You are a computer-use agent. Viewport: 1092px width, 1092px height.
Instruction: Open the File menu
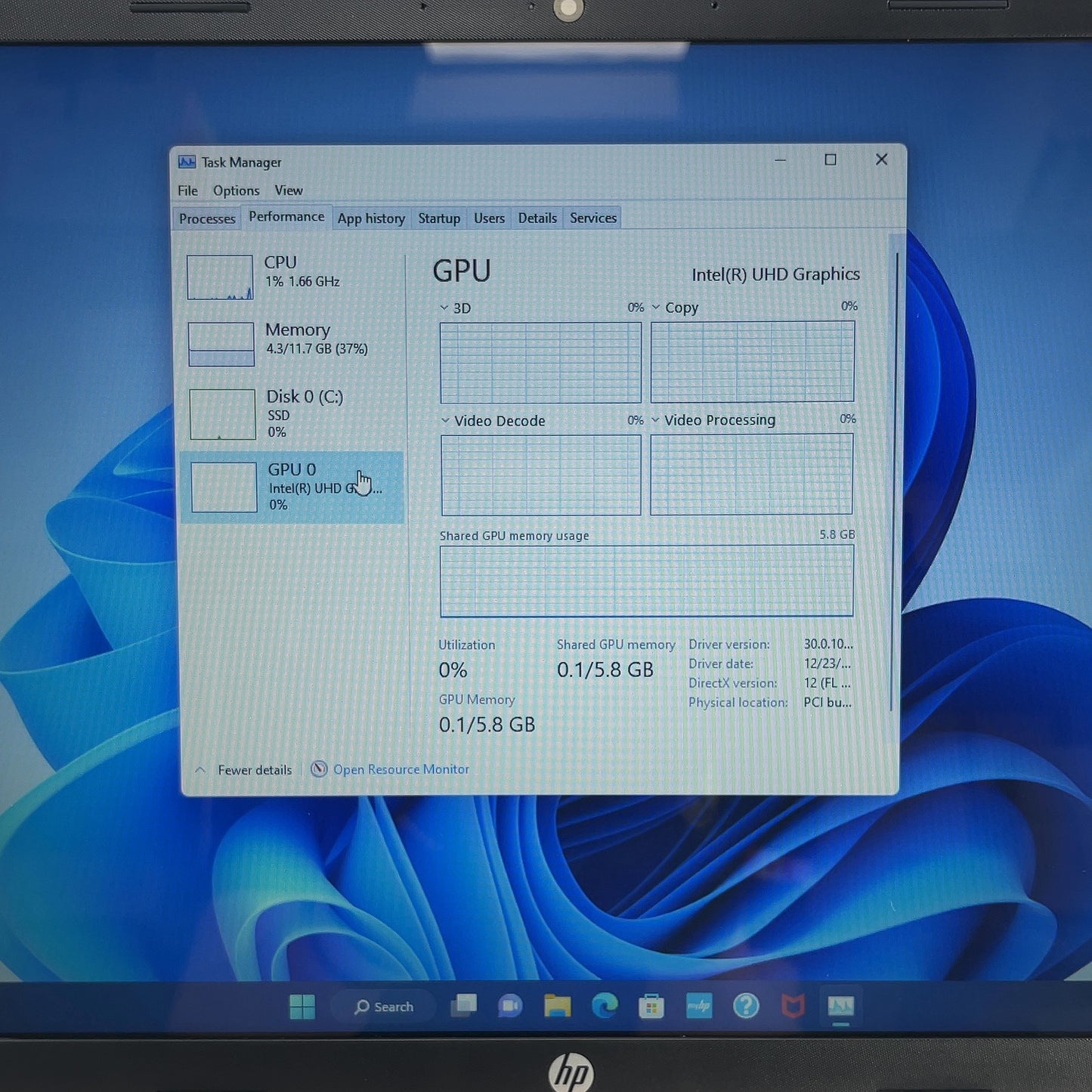[x=187, y=190]
